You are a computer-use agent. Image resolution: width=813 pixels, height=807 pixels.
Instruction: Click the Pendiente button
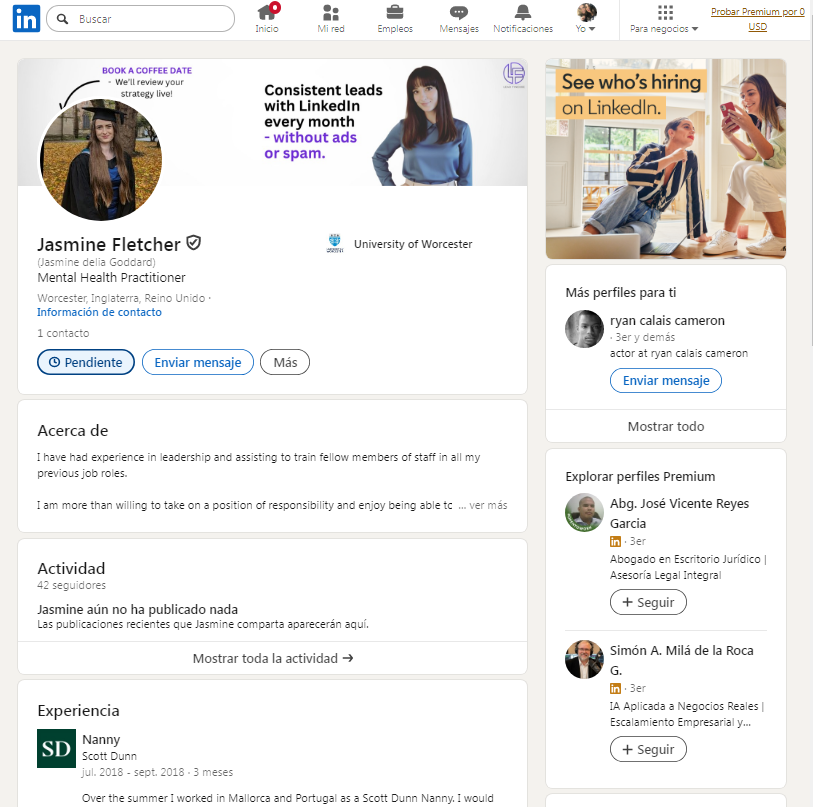pyautogui.click(x=86, y=362)
